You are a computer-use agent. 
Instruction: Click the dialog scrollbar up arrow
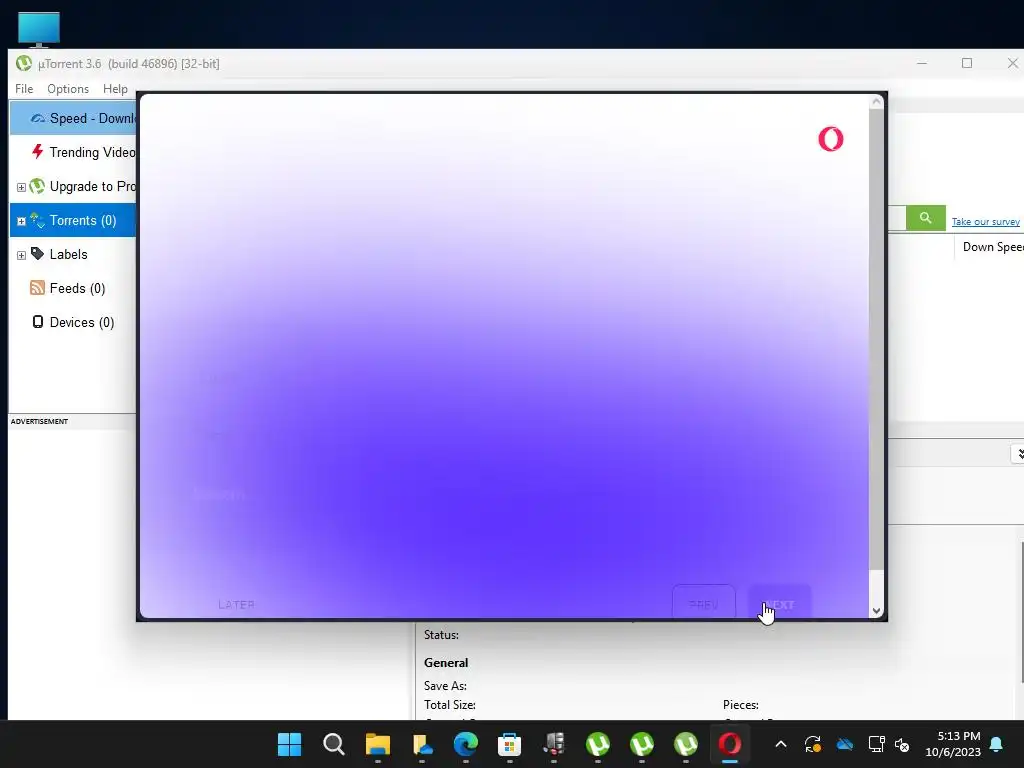[x=876, y=102]
